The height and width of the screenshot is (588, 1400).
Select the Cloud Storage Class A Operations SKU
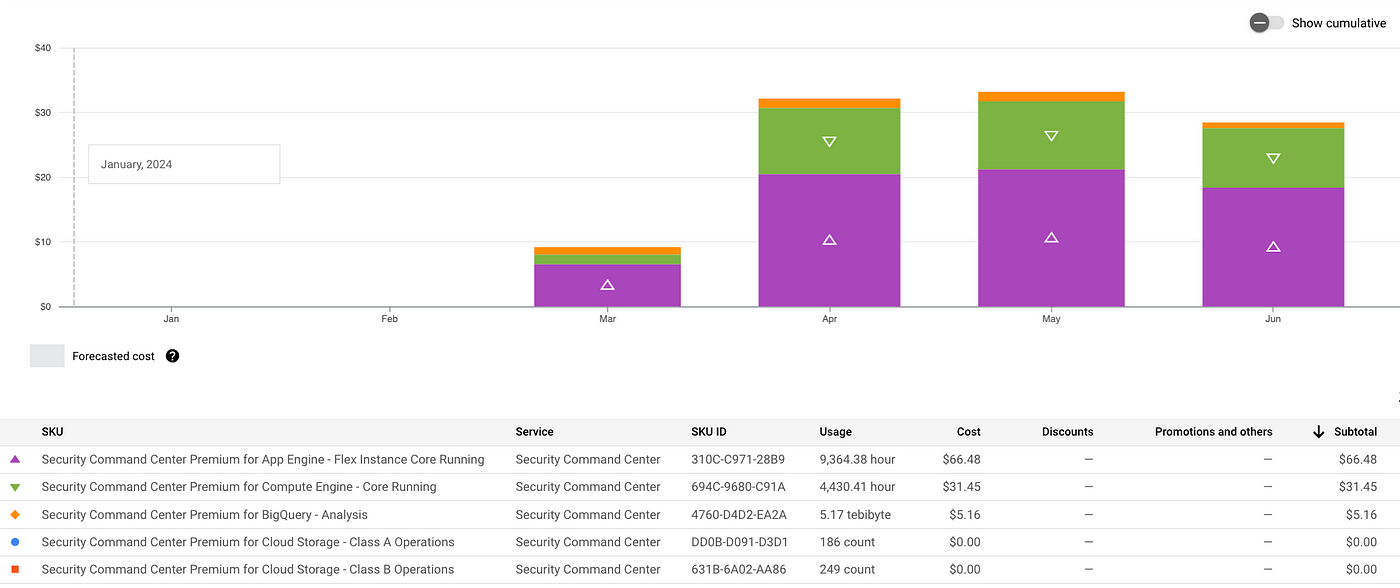248,542
